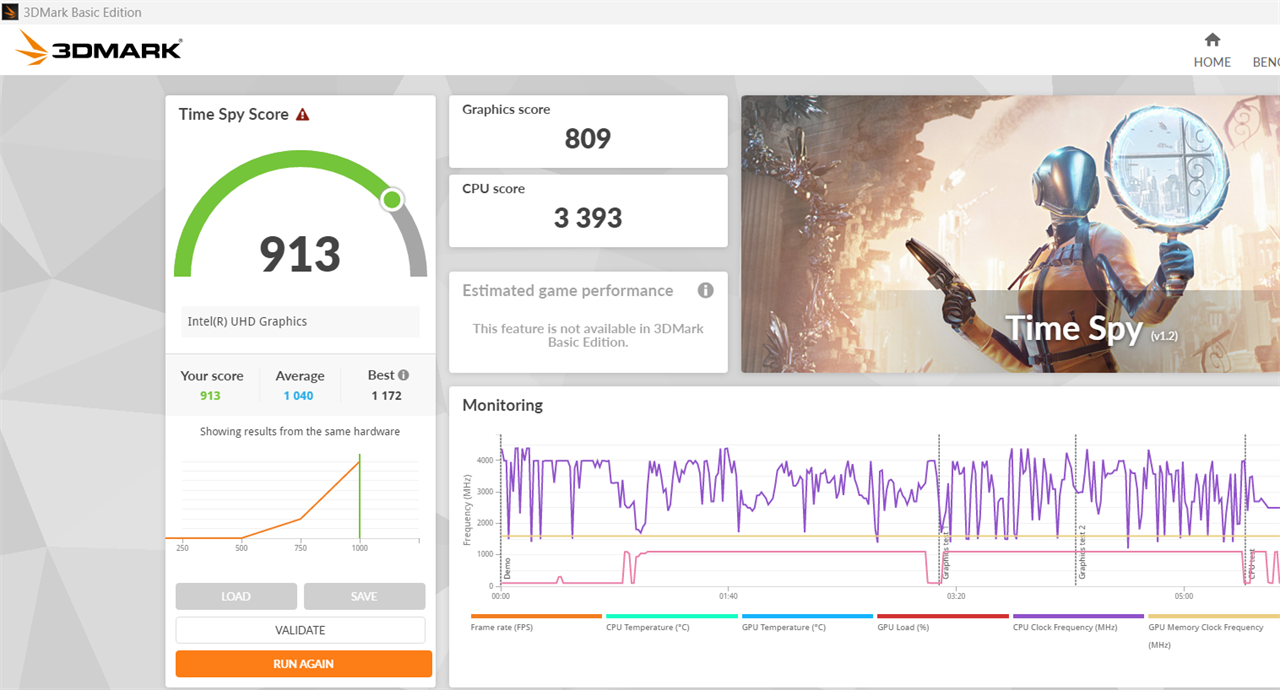Open the Home icon in navigation
This screenshot has height=690, width=1280.
pos(1212,40)
